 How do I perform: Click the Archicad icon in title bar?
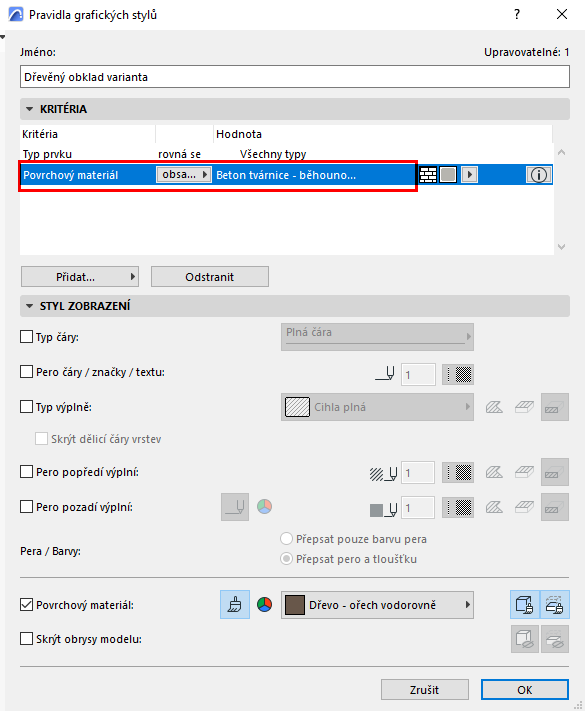16,15
